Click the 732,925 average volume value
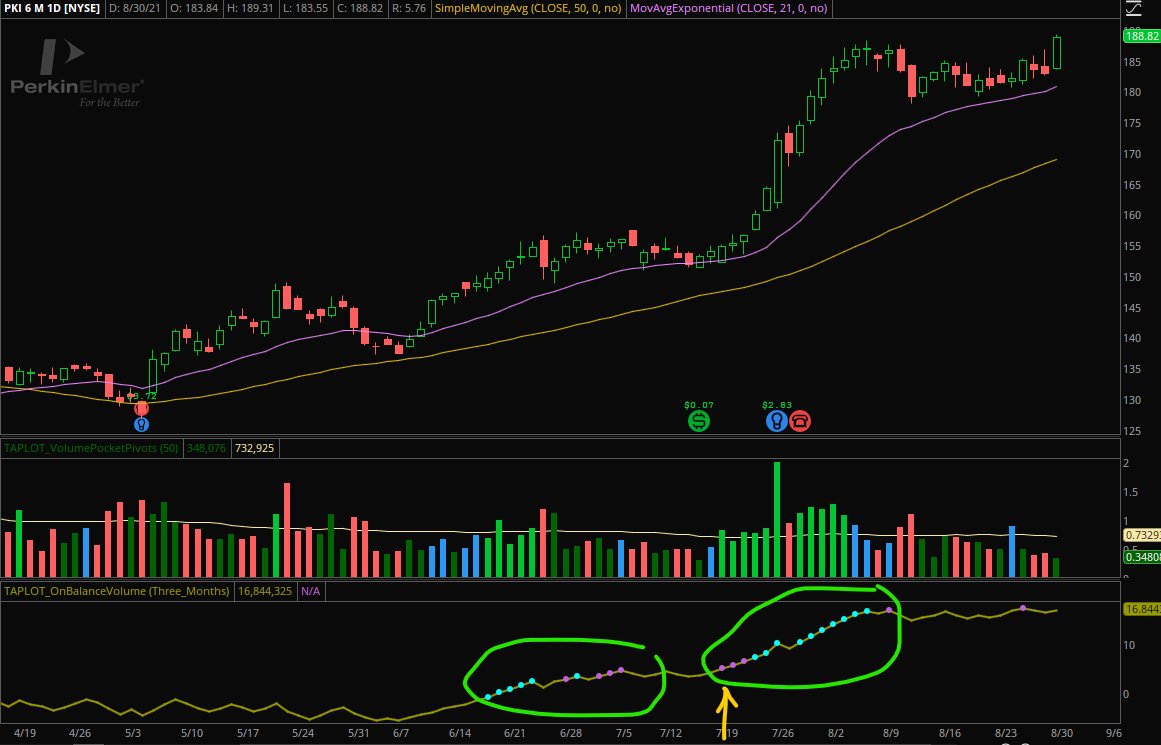The image size is (1161, 745). (254, 448)
